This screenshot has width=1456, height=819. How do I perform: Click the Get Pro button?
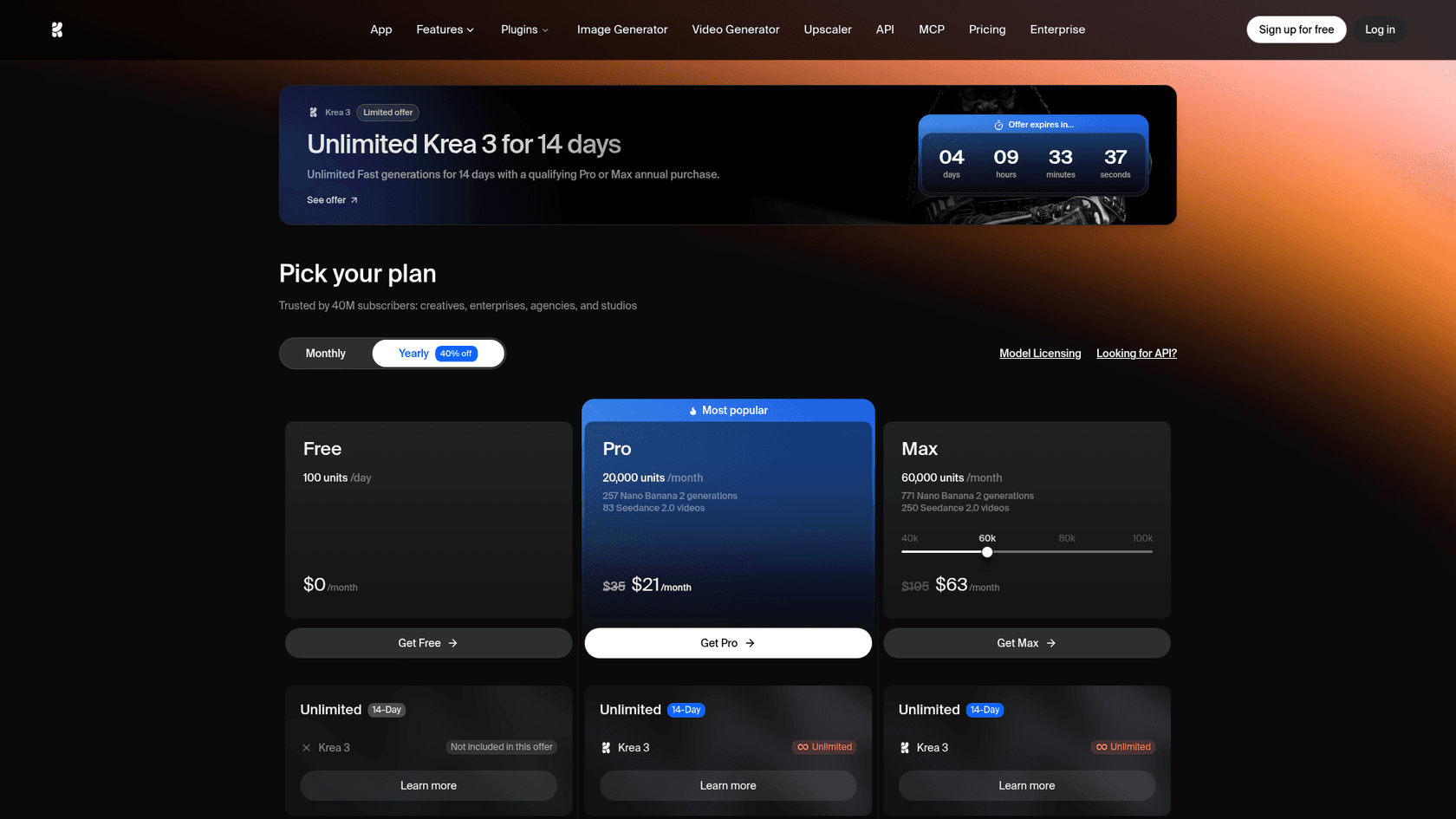728,643
